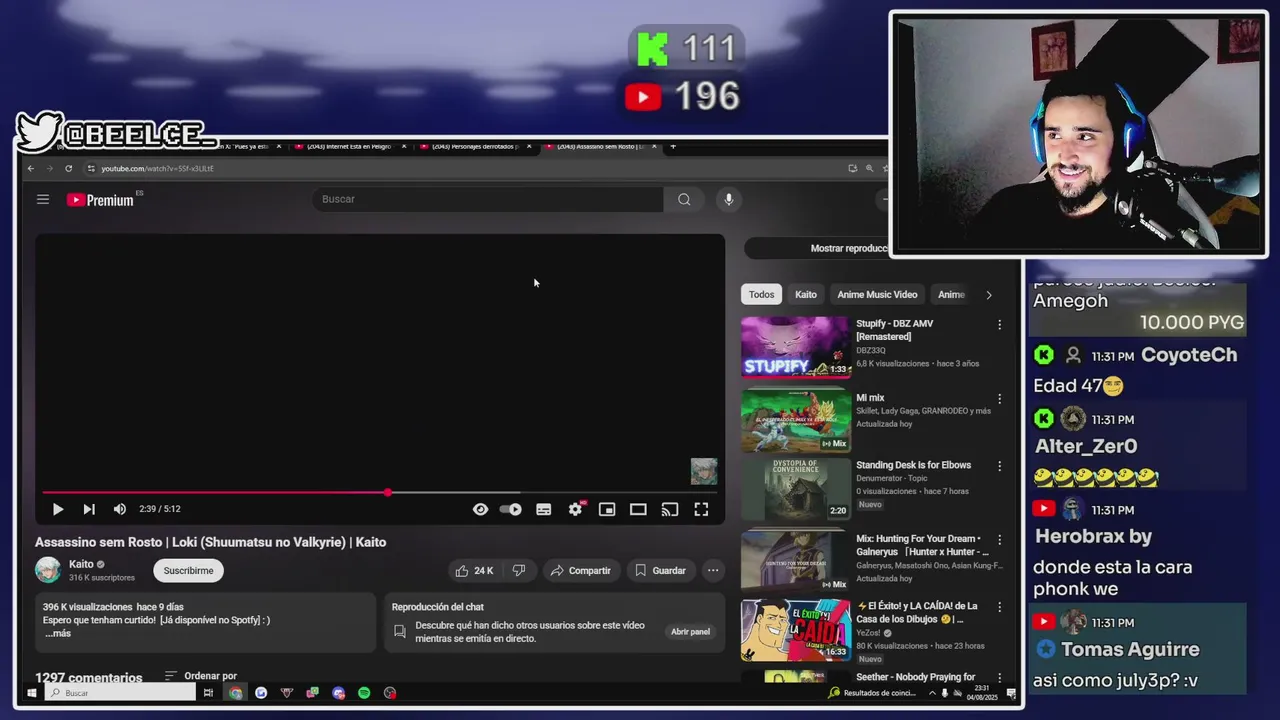Cast the video to a TV
The height and width of the screenshot is (720, 1280).
[x=670, y=509]
